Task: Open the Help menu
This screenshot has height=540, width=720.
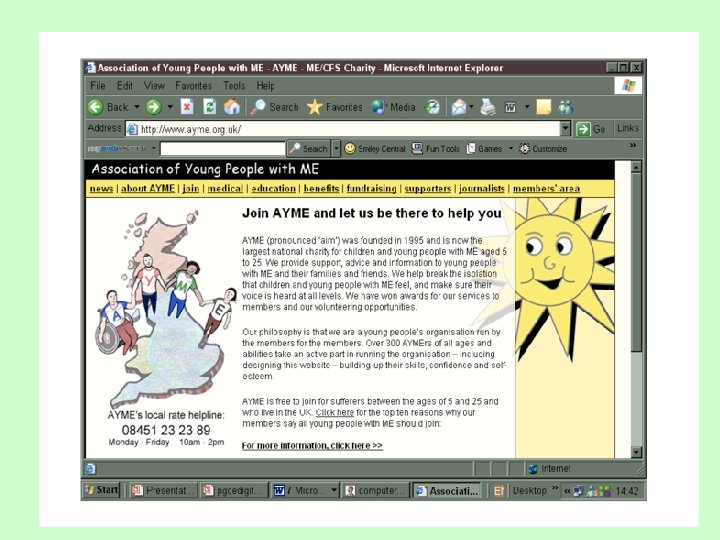Action: point(265,85)
